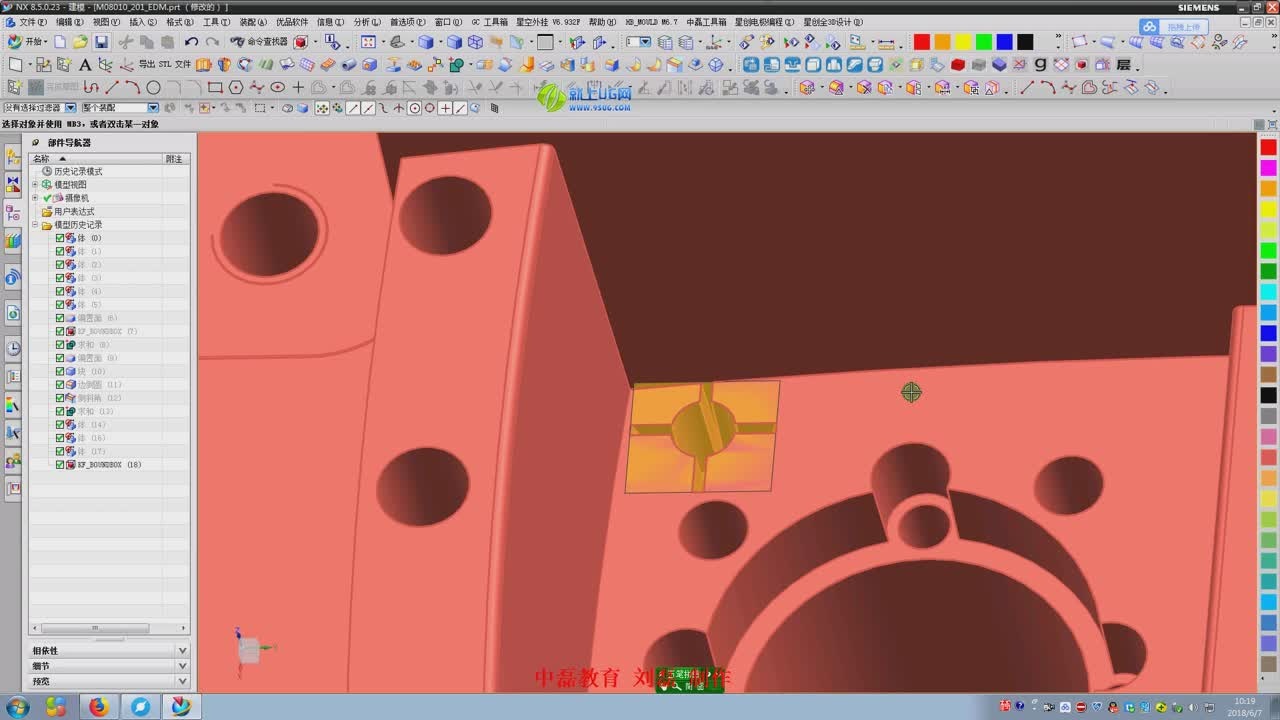This screenshot has height=720, width=1280.
Task: Click the Open folder icon
Action: click(80, 42)
